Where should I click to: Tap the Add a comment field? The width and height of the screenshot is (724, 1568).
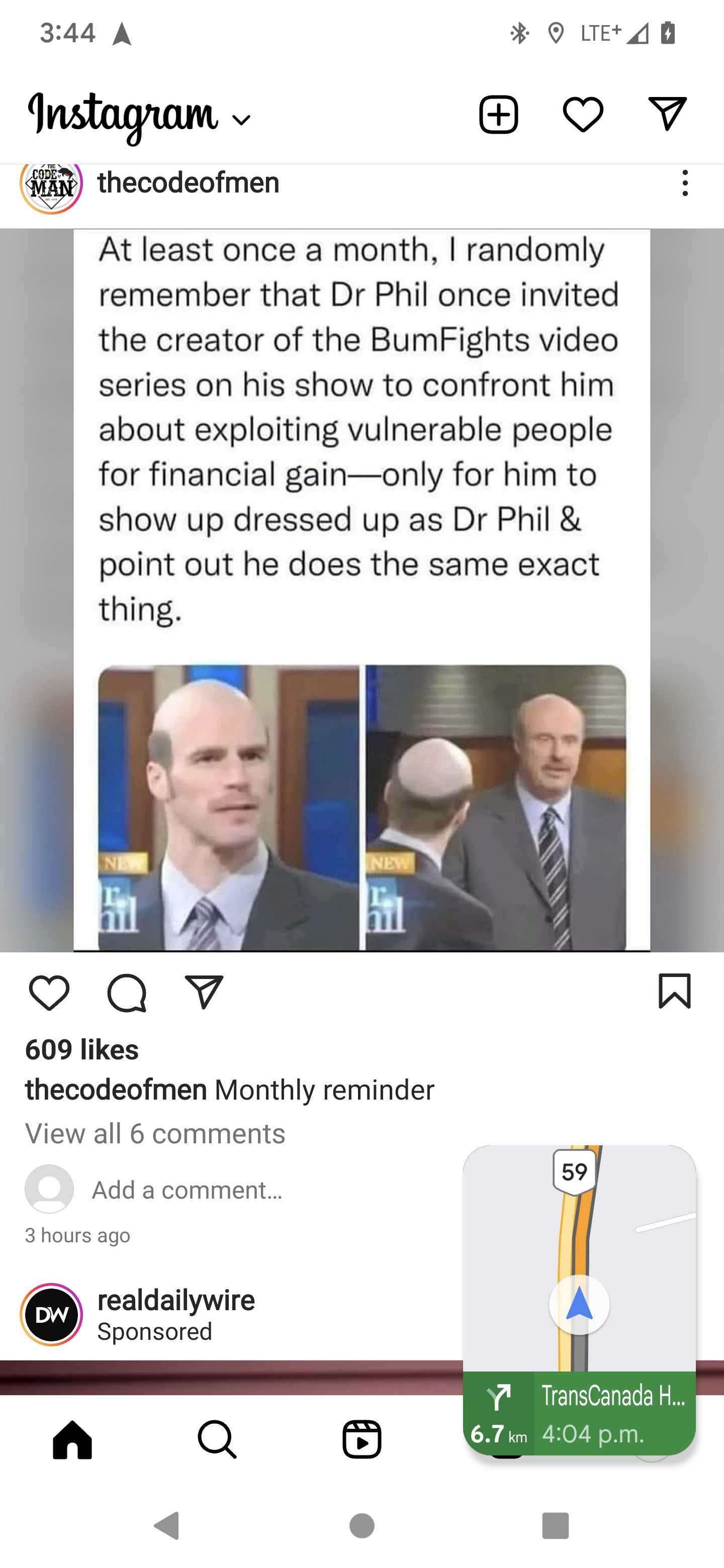[x=187, y=1190]
